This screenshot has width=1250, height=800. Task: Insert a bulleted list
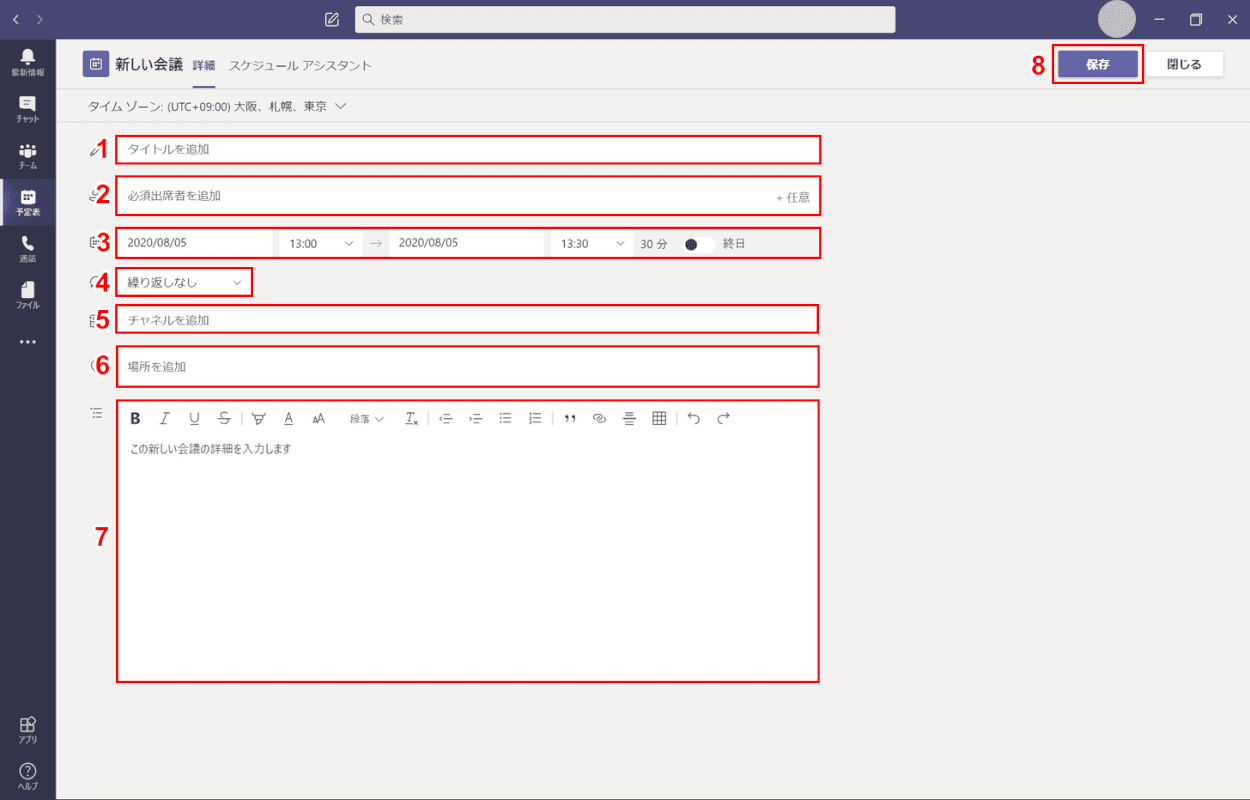(x=506, y=419)
